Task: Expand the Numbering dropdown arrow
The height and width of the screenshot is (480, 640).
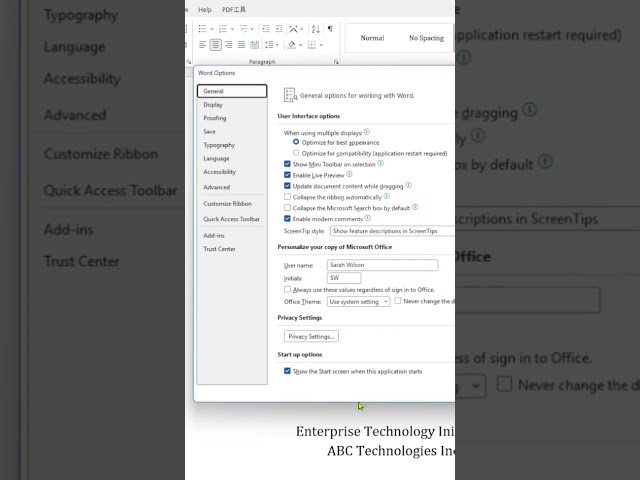Action: pyautogui.click(x=232, y=29)
